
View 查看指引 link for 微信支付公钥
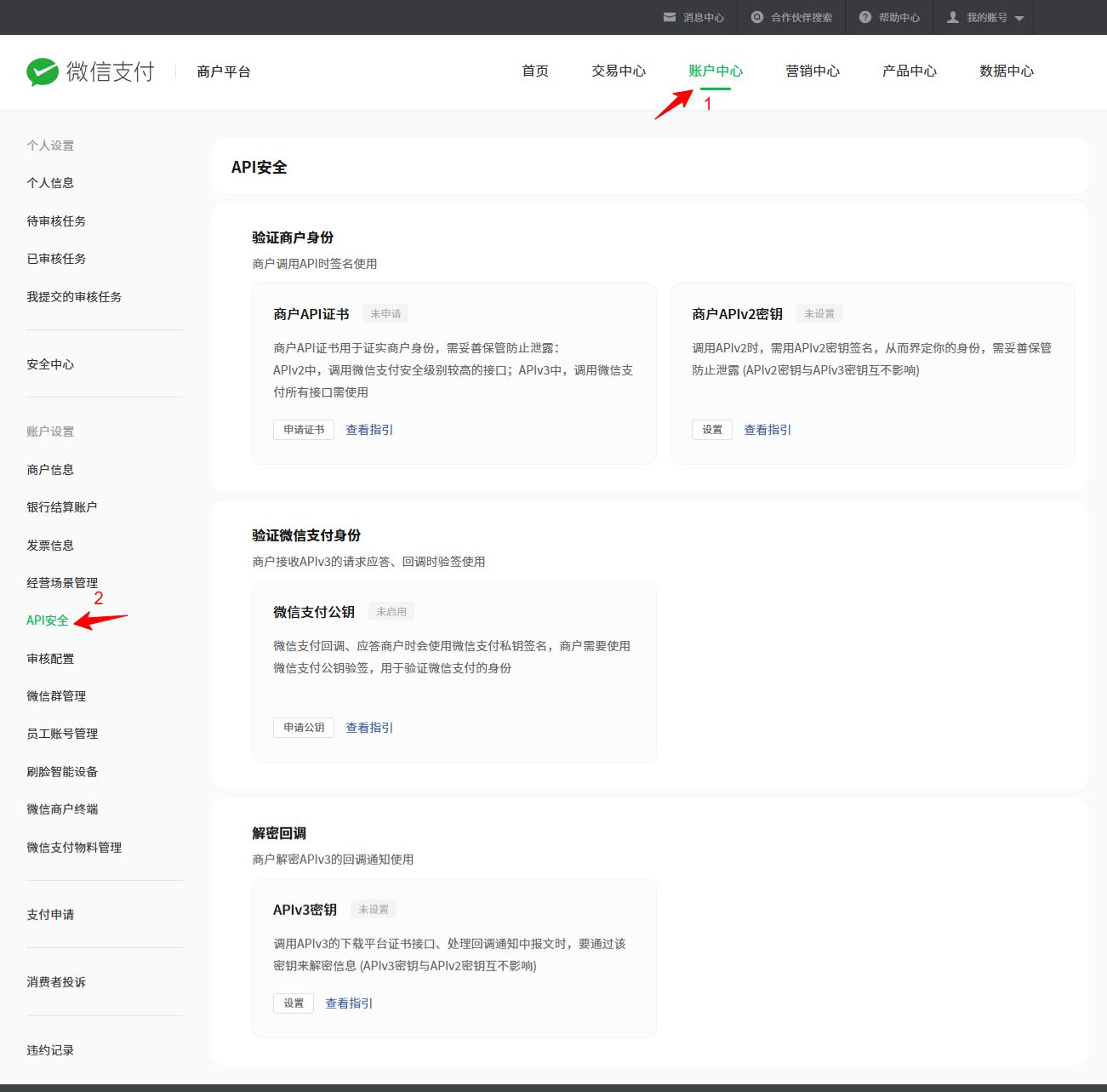tap(369, 728)
